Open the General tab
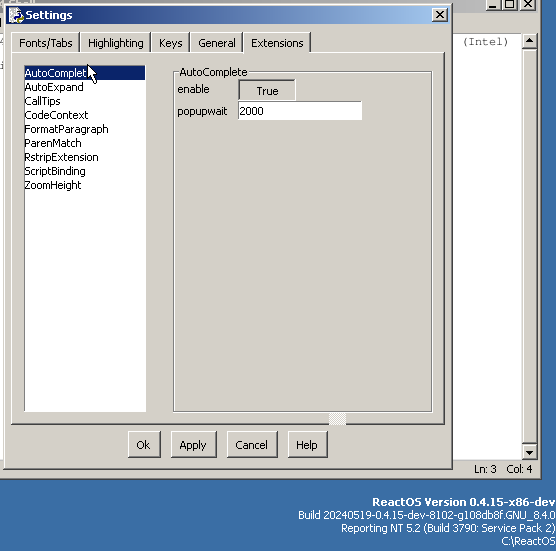556x551 pixels. (217, 43)
